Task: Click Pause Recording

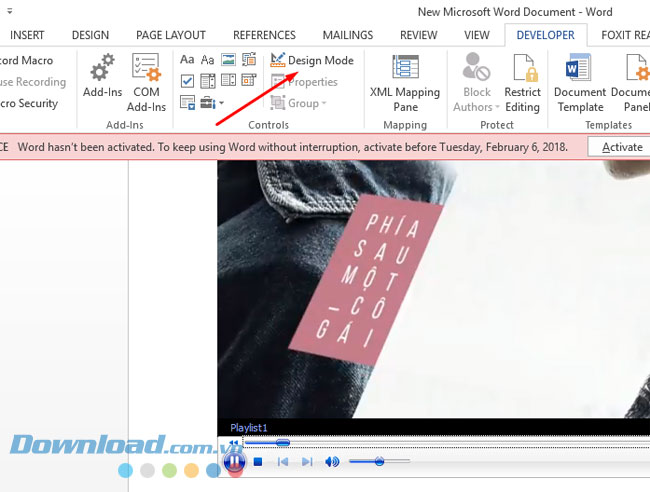Action: point(33,82)
